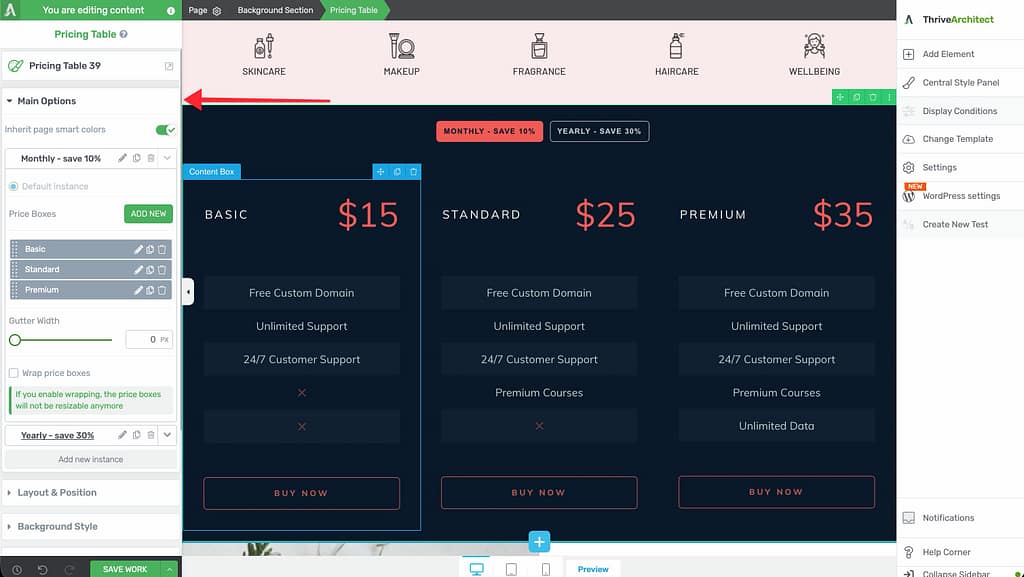Image resolution: width=1024 pixels, height=577 pixels.
Task: Click blue plus icon to add element below
Action: pos(539,542)
